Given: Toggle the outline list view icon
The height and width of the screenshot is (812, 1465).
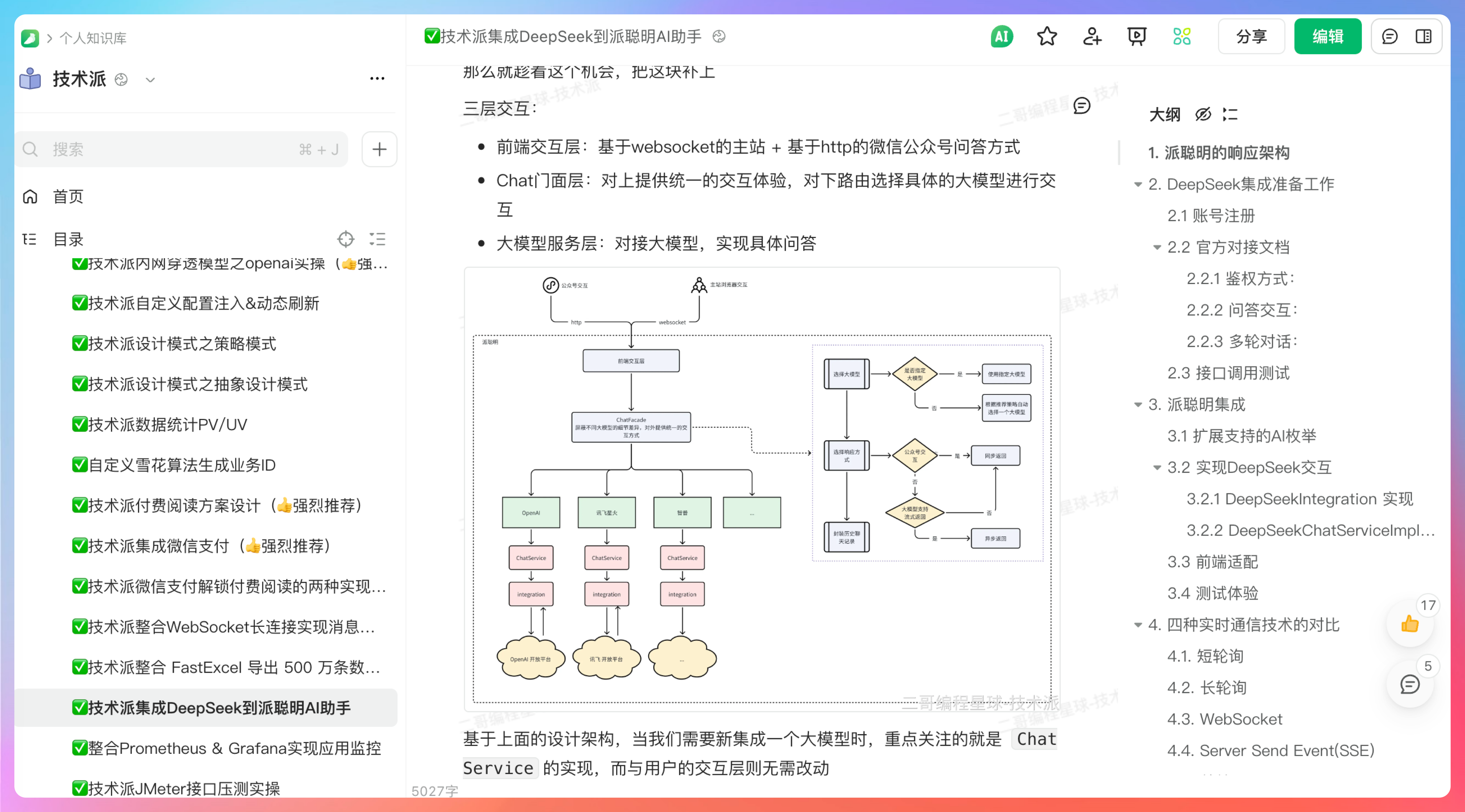Looking at the screenshot, I should tap(1230, 114).
